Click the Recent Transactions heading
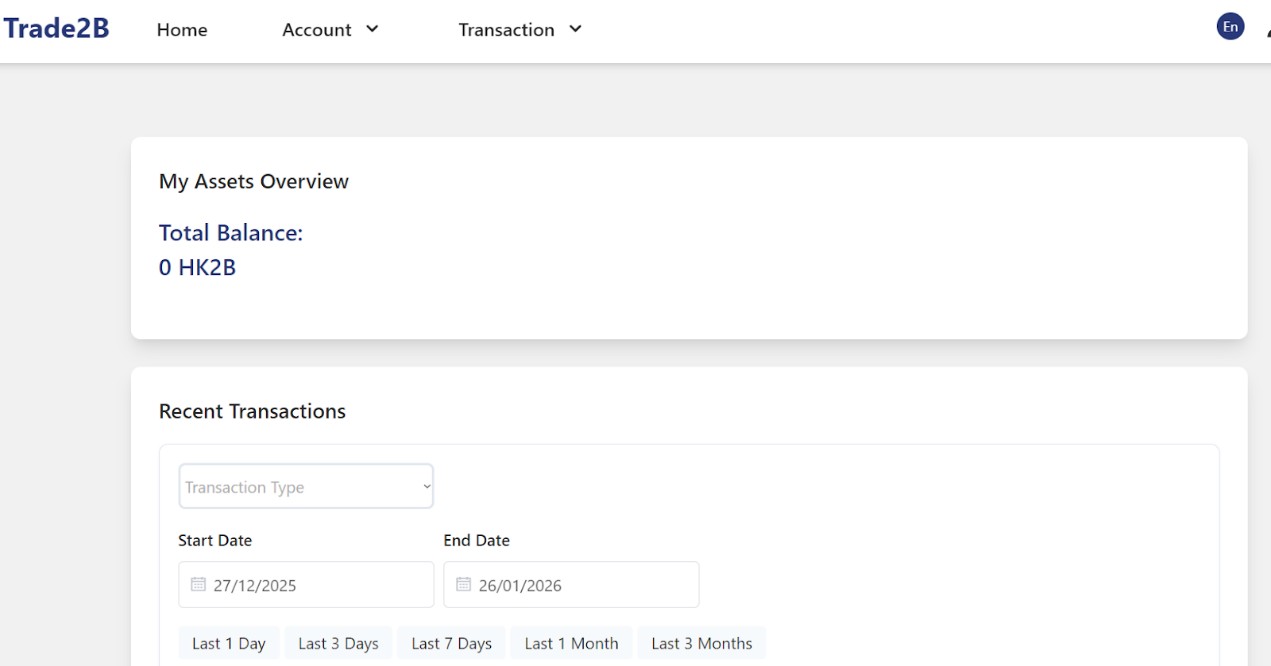This screenshot has height=666, width=1271. pos(252,411)
